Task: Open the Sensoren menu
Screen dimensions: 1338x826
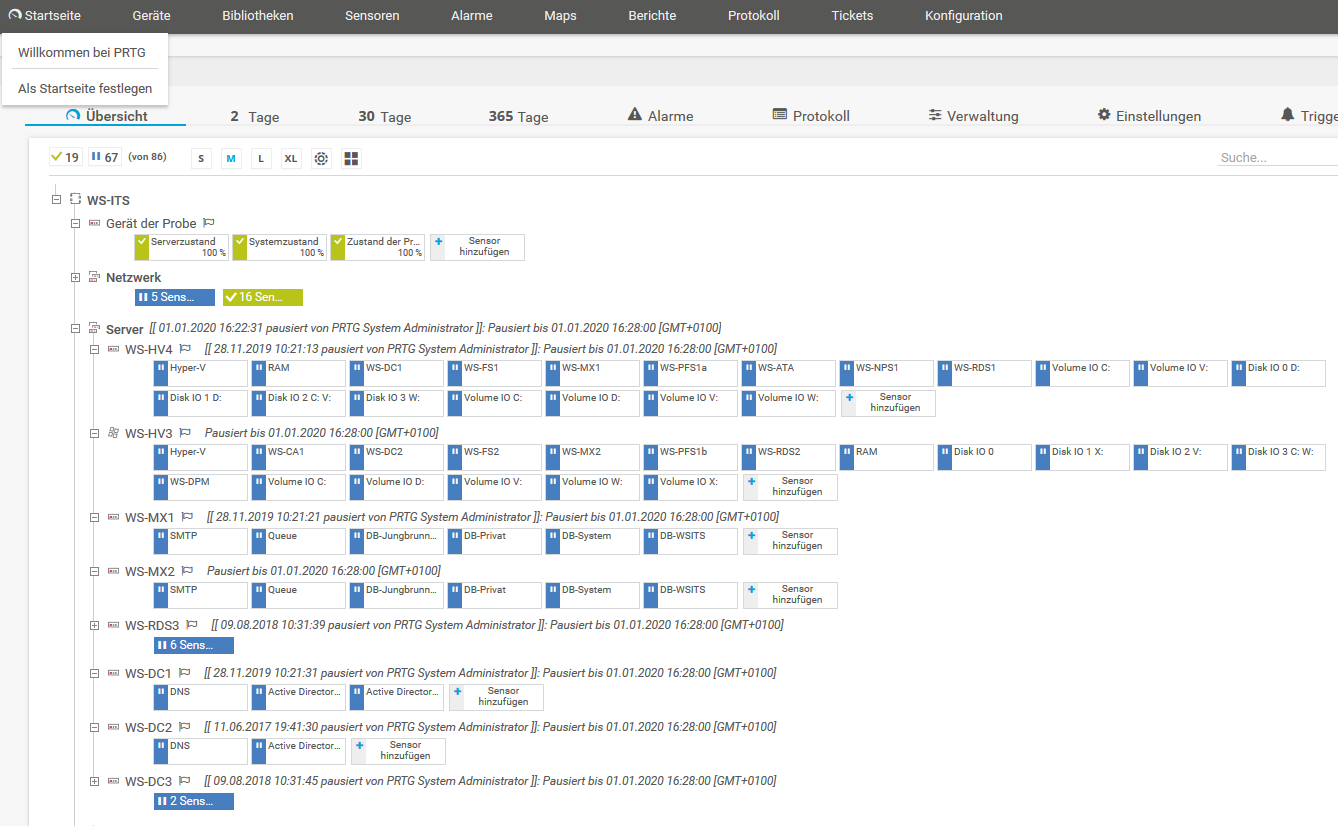Action: 372,16
